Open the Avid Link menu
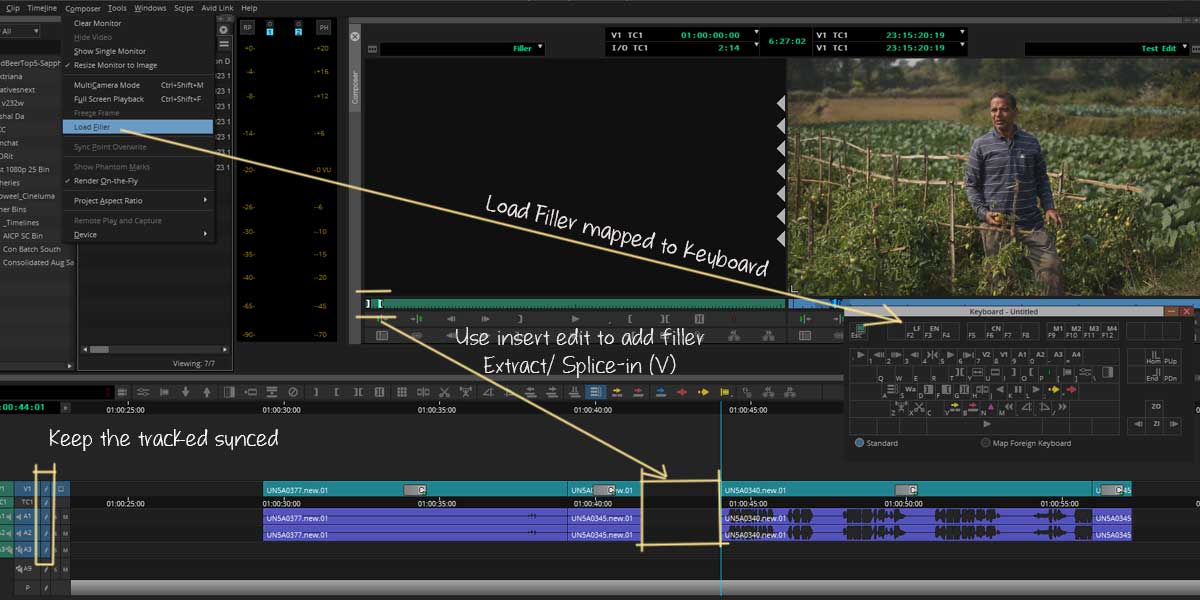The width and height of the screenshot is (1200, 600). click(x=218, y=8)
